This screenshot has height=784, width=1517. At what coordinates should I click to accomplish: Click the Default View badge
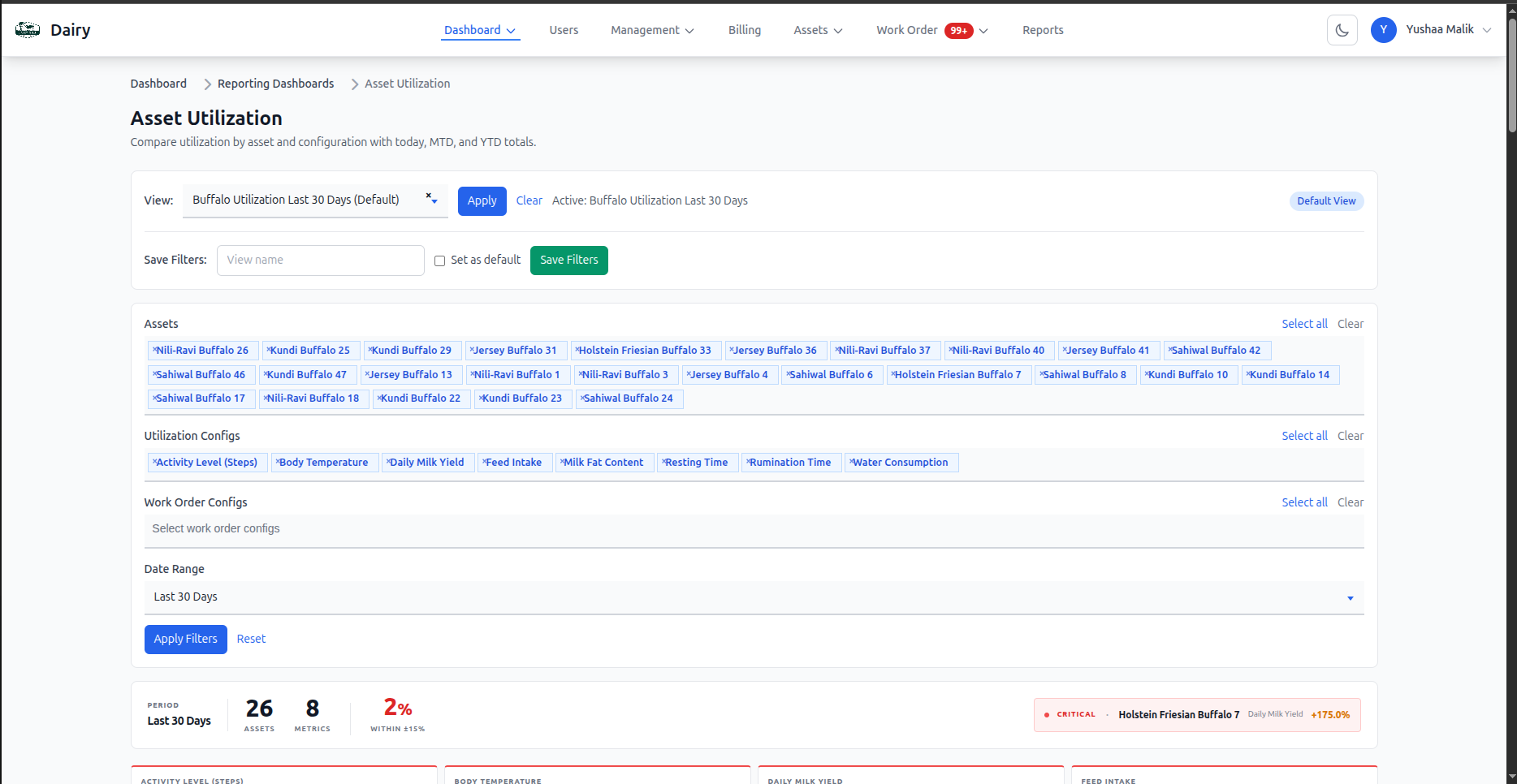pyautogui.click(x=1326, y=201)
